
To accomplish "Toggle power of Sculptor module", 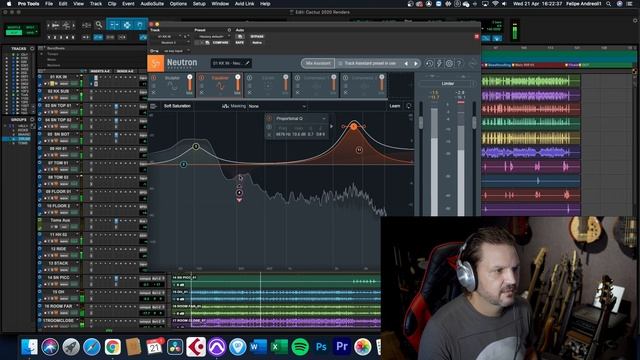I will tap(154, 78).
